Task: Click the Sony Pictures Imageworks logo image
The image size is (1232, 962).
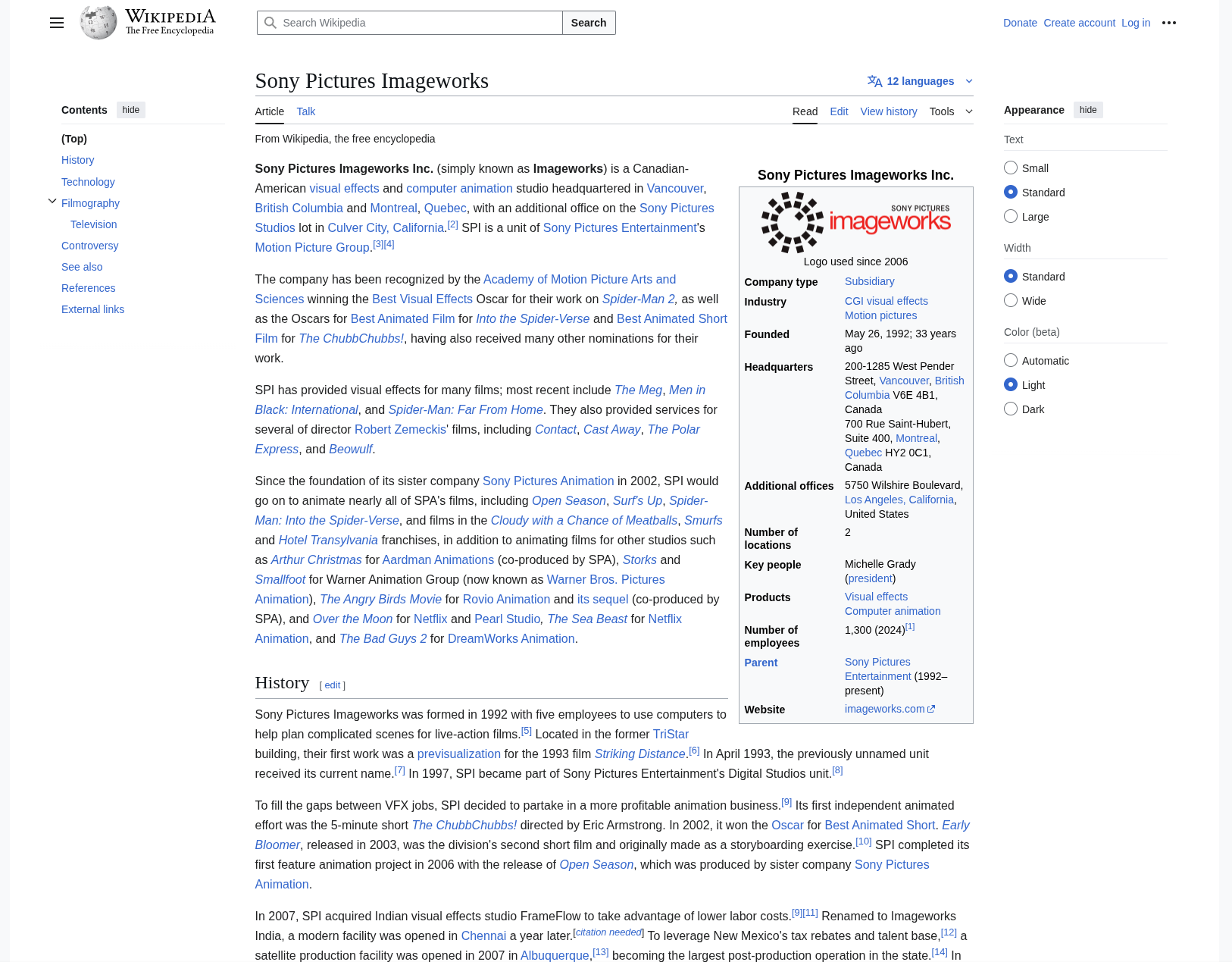Action: point(855,221)
